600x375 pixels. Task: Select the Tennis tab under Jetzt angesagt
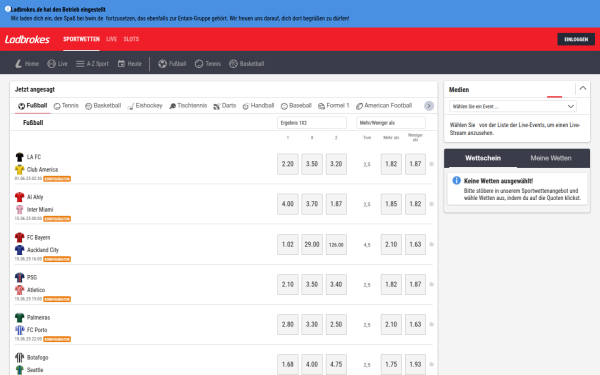point(66,106)
